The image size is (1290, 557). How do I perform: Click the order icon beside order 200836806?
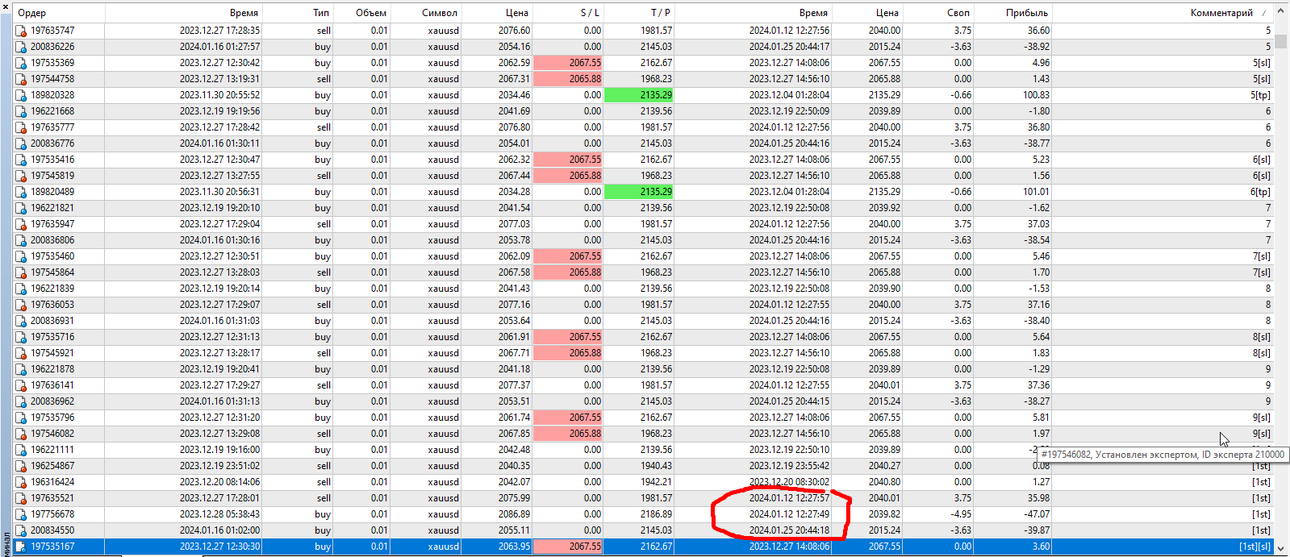21,240
